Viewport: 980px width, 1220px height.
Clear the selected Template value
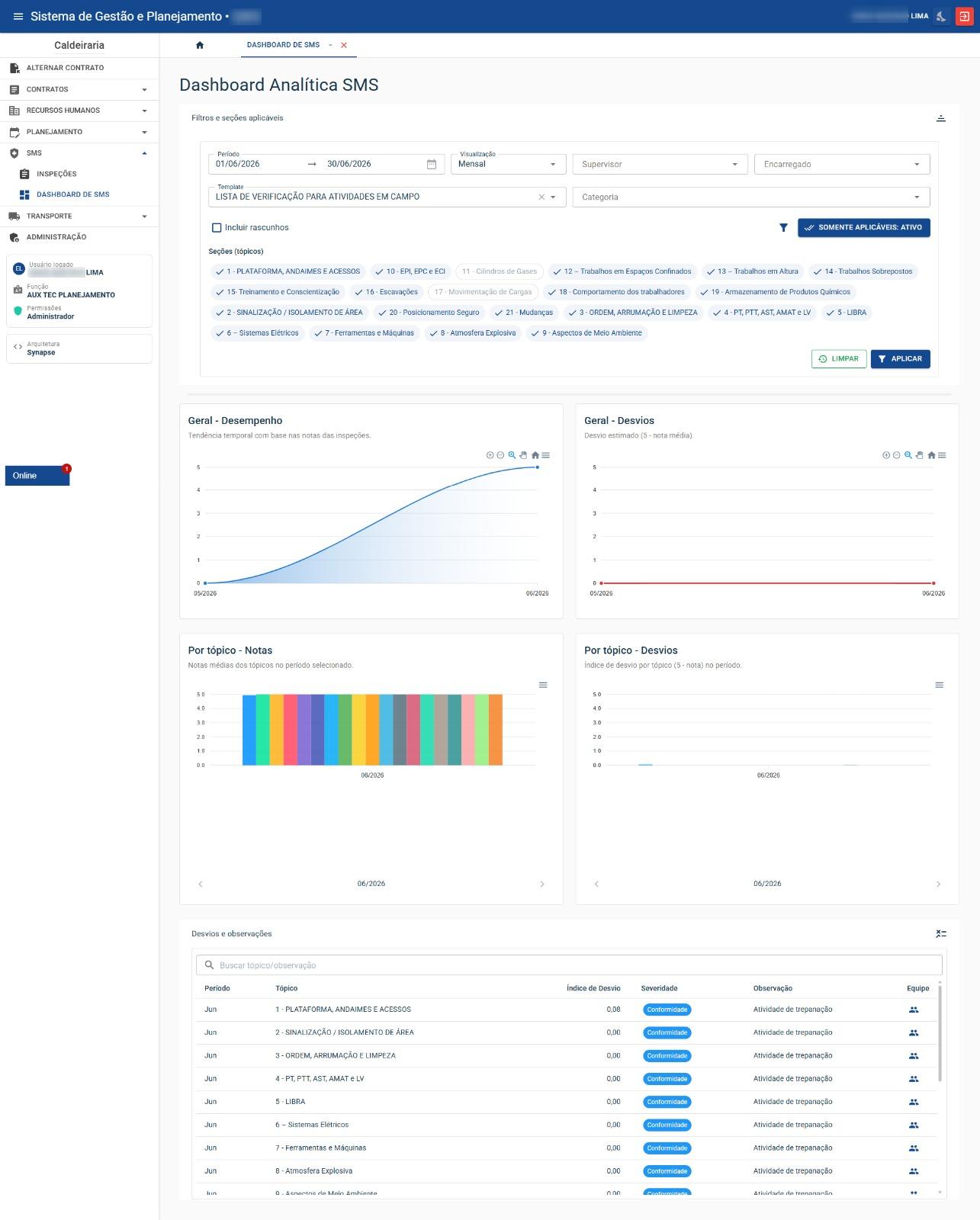[x=541, y=197]
